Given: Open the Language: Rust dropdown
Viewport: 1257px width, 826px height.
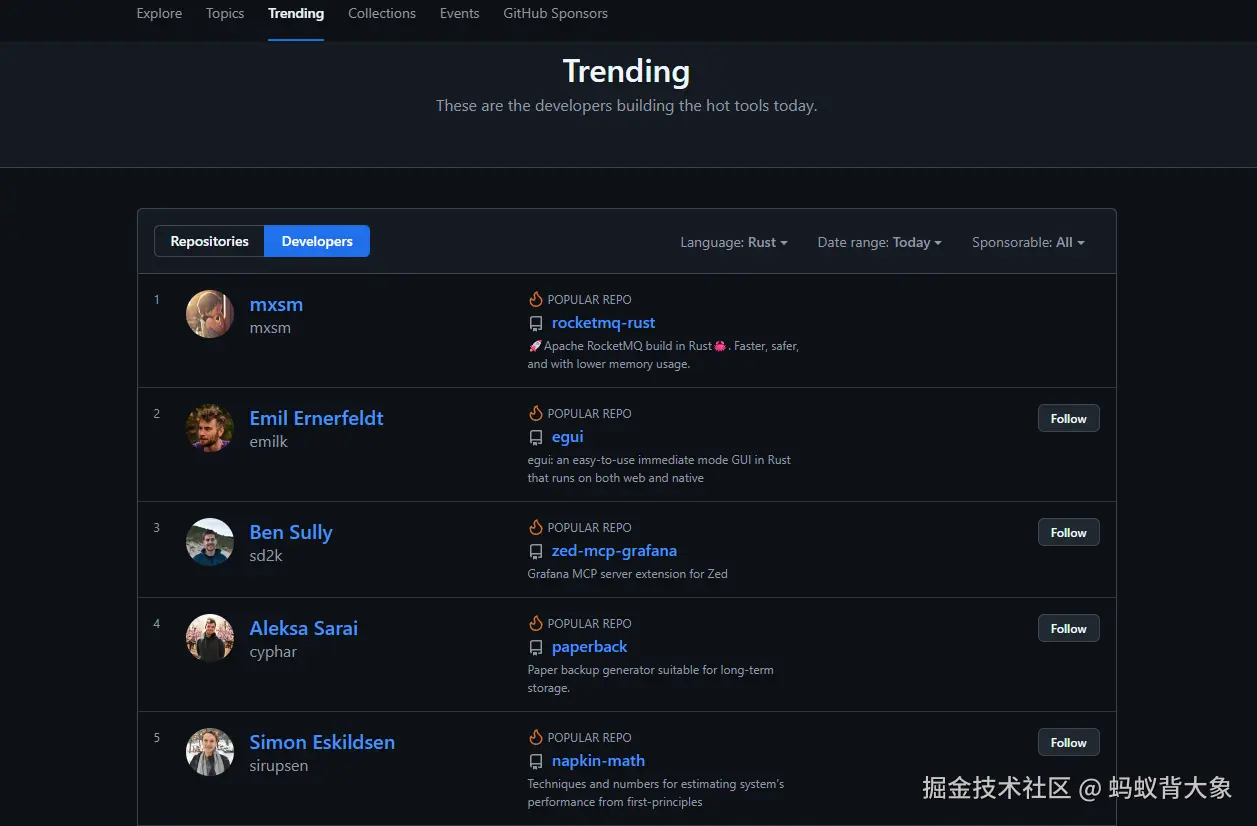Looking at the screenshot, I should pos(733,242).
